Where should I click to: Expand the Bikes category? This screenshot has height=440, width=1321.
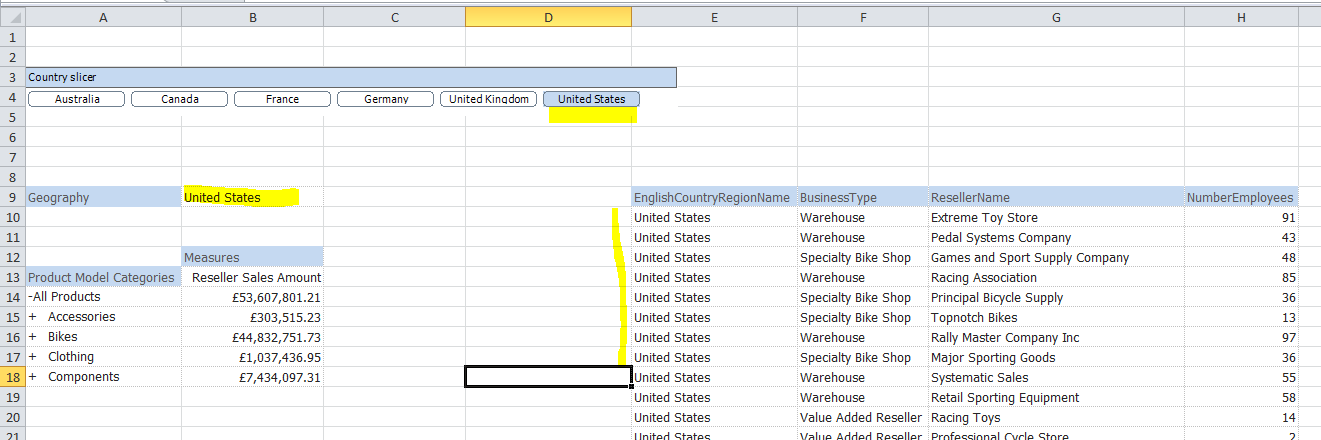(x=32, y=337)
